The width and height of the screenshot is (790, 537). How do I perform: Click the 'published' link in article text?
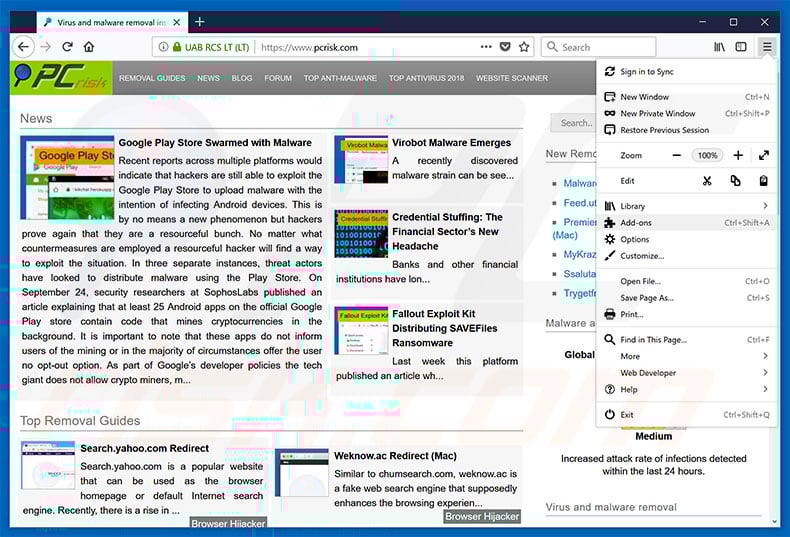coord(285,292)
